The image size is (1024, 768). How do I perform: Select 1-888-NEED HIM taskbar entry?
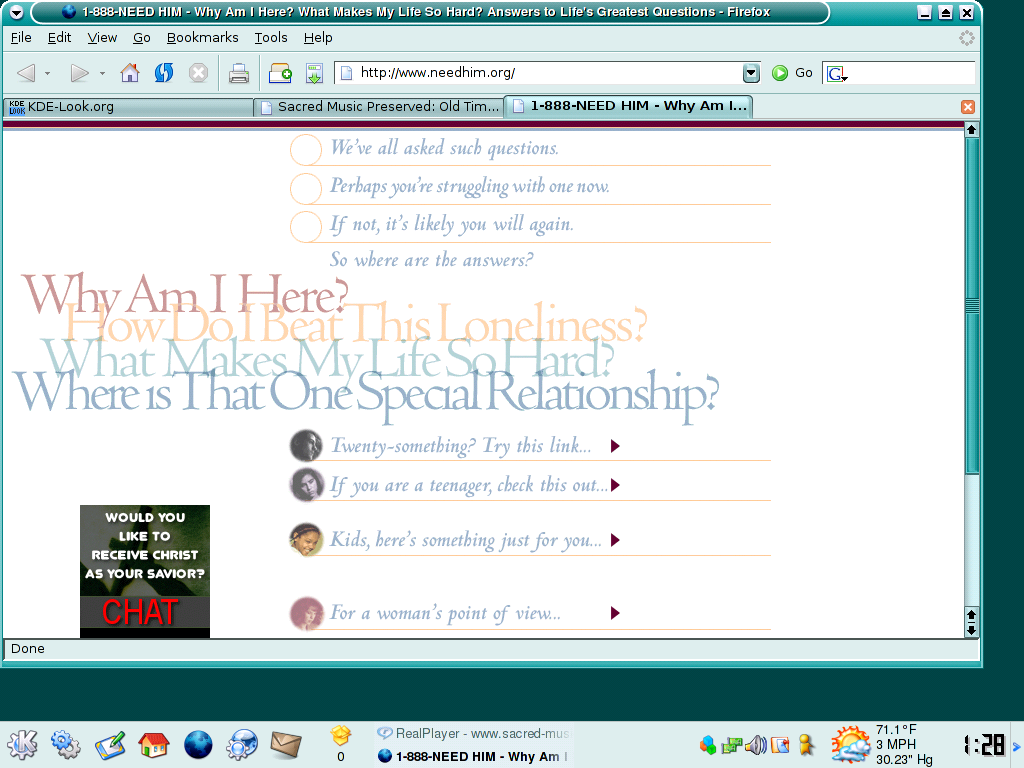pos(473,756)
